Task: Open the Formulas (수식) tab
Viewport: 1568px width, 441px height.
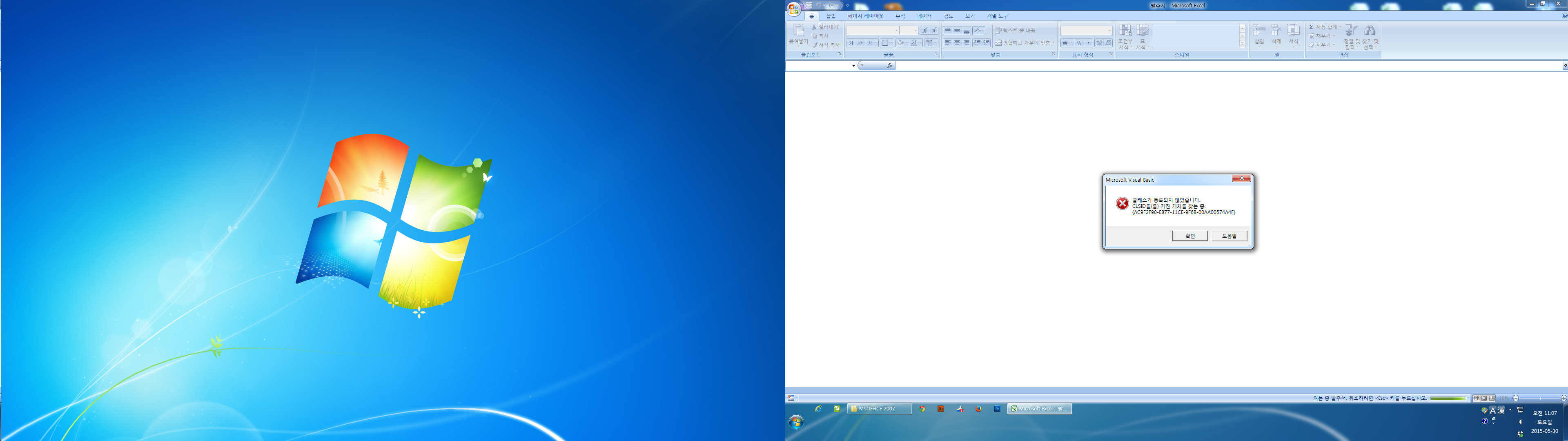Action: pyautogui.click(x=900, y=16)
